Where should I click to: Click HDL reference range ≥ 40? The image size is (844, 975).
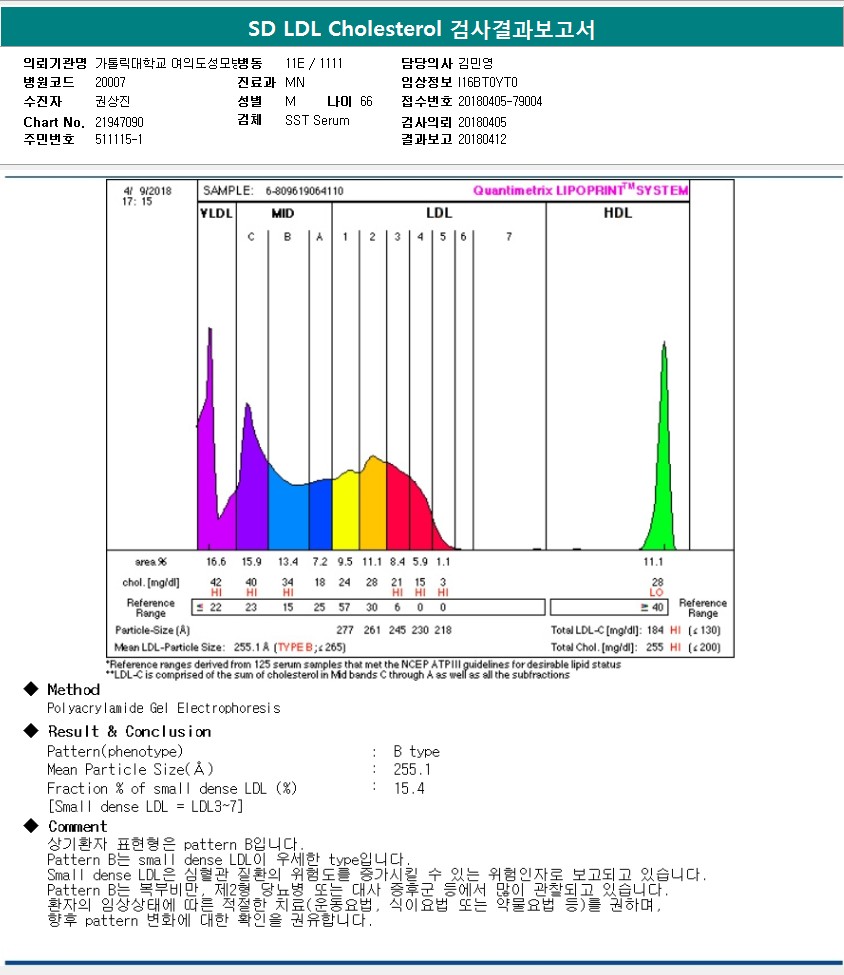pos(652,607)
